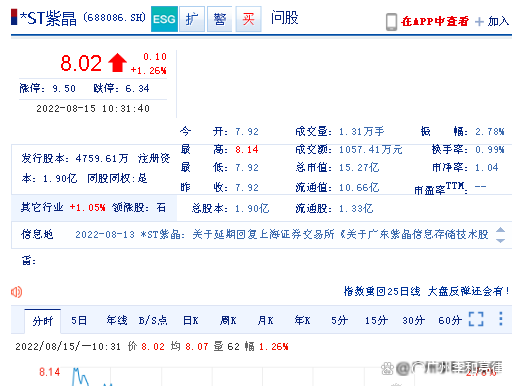This screenshot has height=386, width=512.
Task: Click the *ST紫晶 stock name title
Action: [x=48, y=18]
